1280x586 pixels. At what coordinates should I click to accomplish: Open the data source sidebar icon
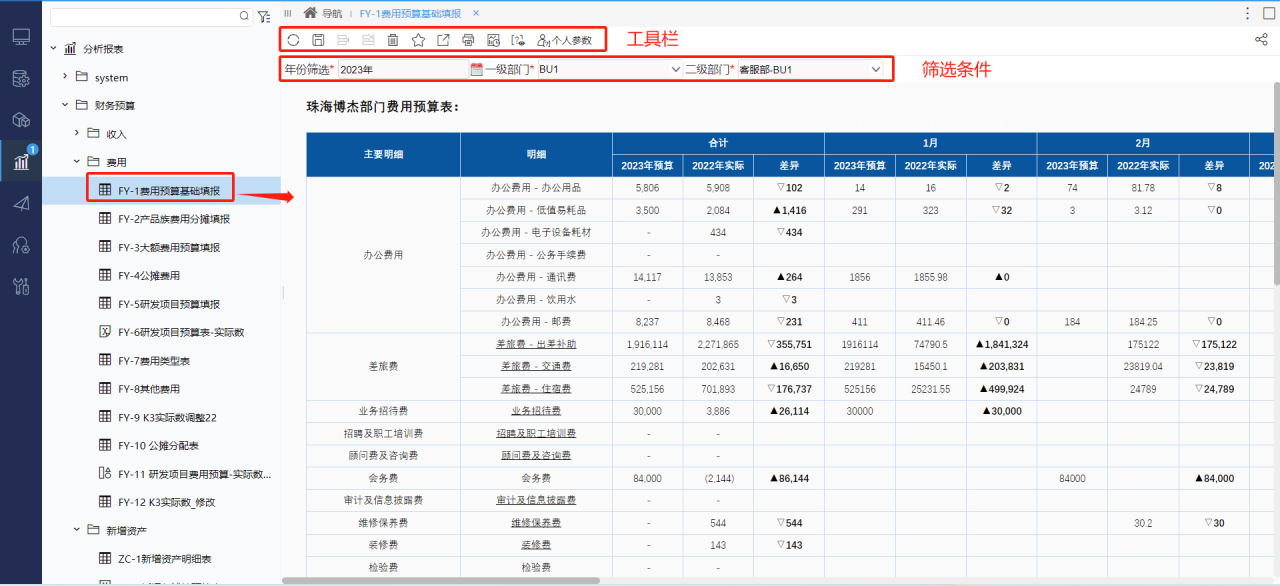pyautogui.click(x=21, y=78)
